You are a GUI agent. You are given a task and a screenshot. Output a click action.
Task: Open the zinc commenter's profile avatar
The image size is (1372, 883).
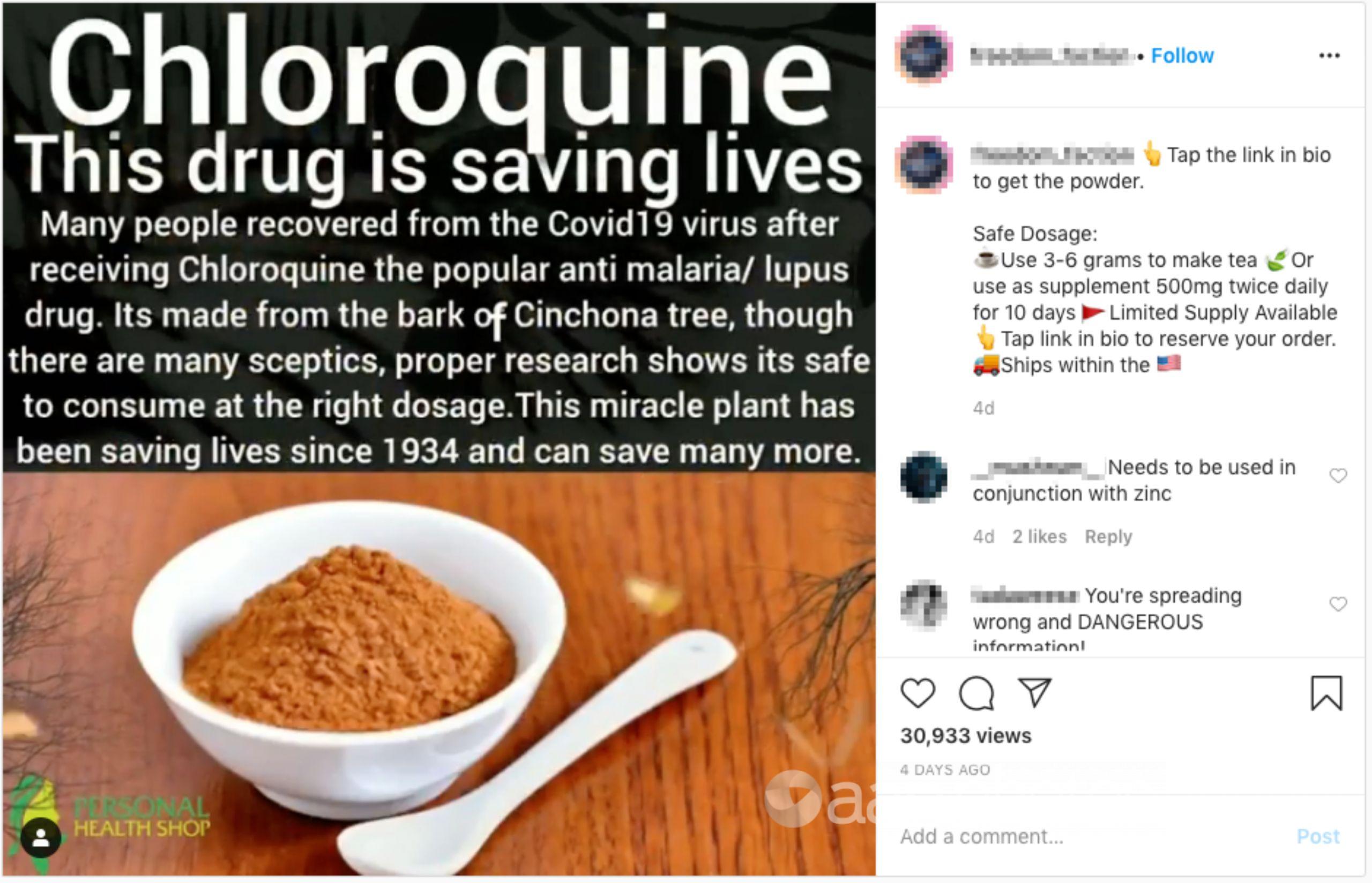pyautogui.click(x=923, y=477)
